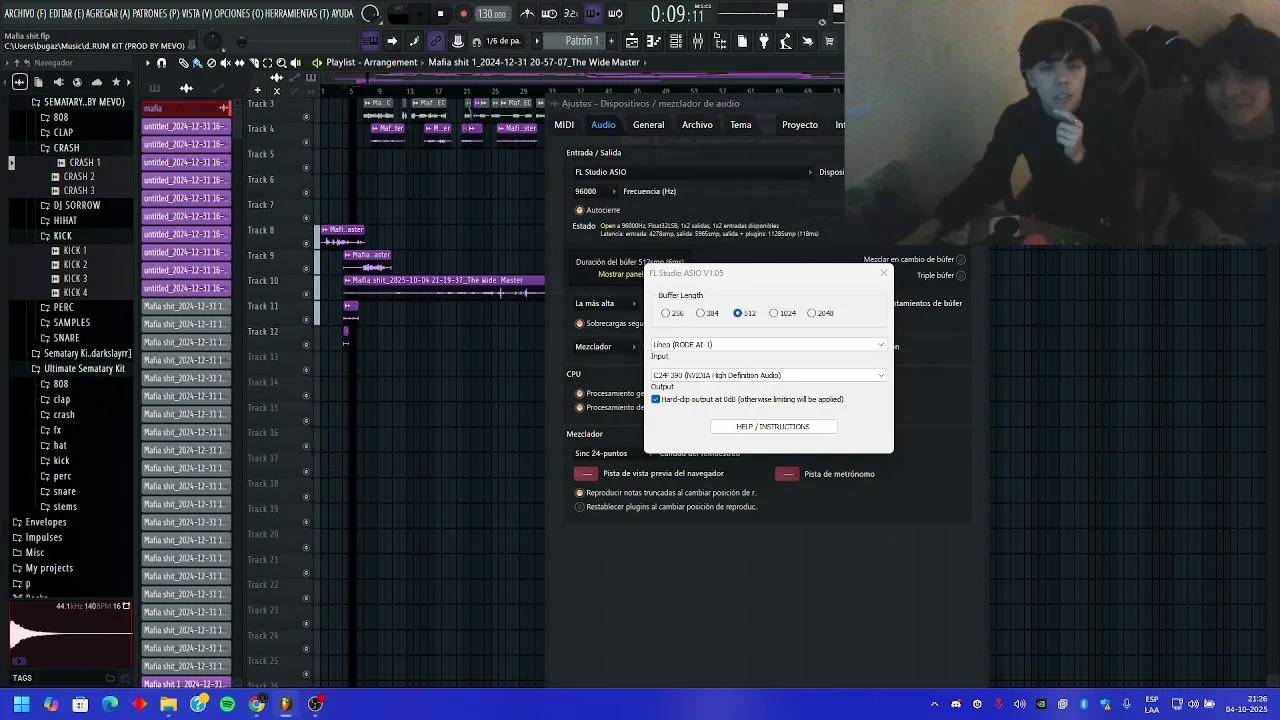Toggle the typing keyboard to piano icon
The width and height of the screenshot is (1280, 720).
tap(370, 41)
